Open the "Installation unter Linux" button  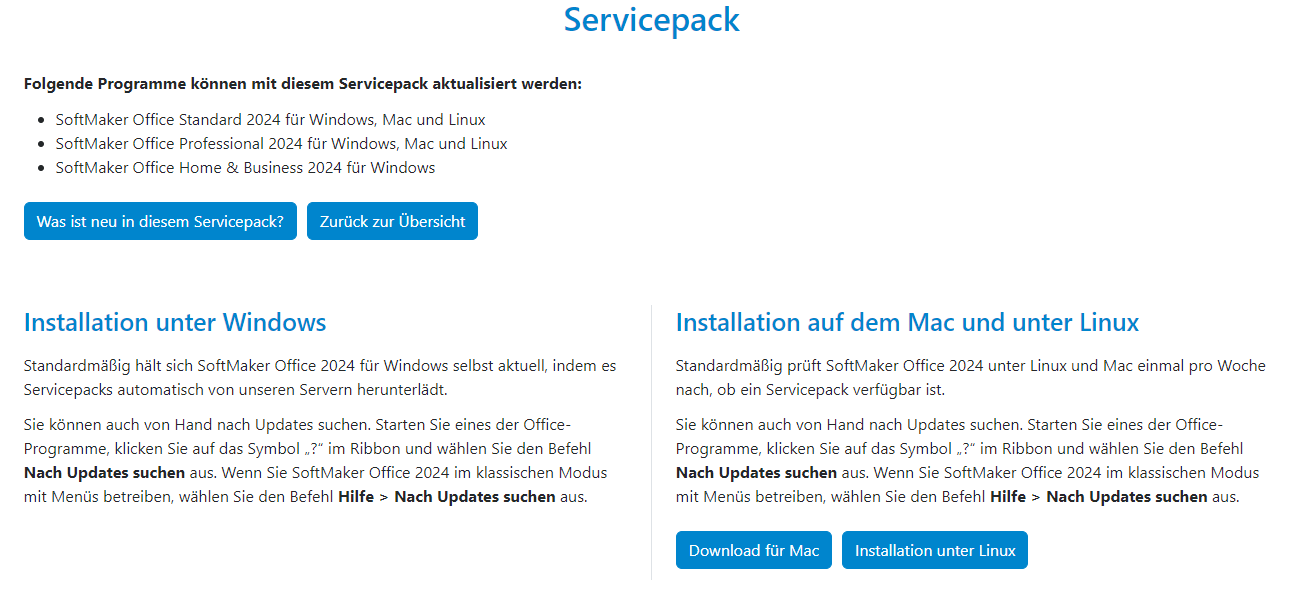tap(934, 550)
